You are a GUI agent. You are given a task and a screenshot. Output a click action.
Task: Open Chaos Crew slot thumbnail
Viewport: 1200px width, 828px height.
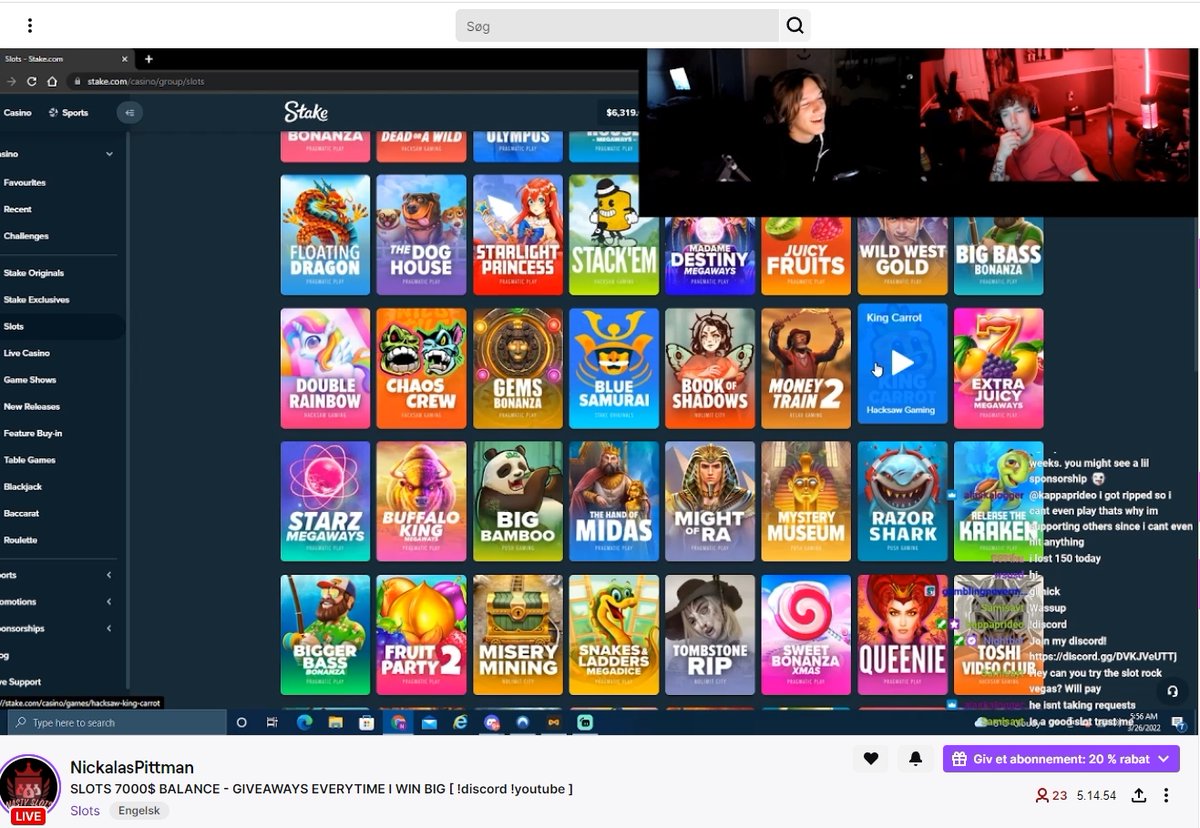(x=421, y=368)
